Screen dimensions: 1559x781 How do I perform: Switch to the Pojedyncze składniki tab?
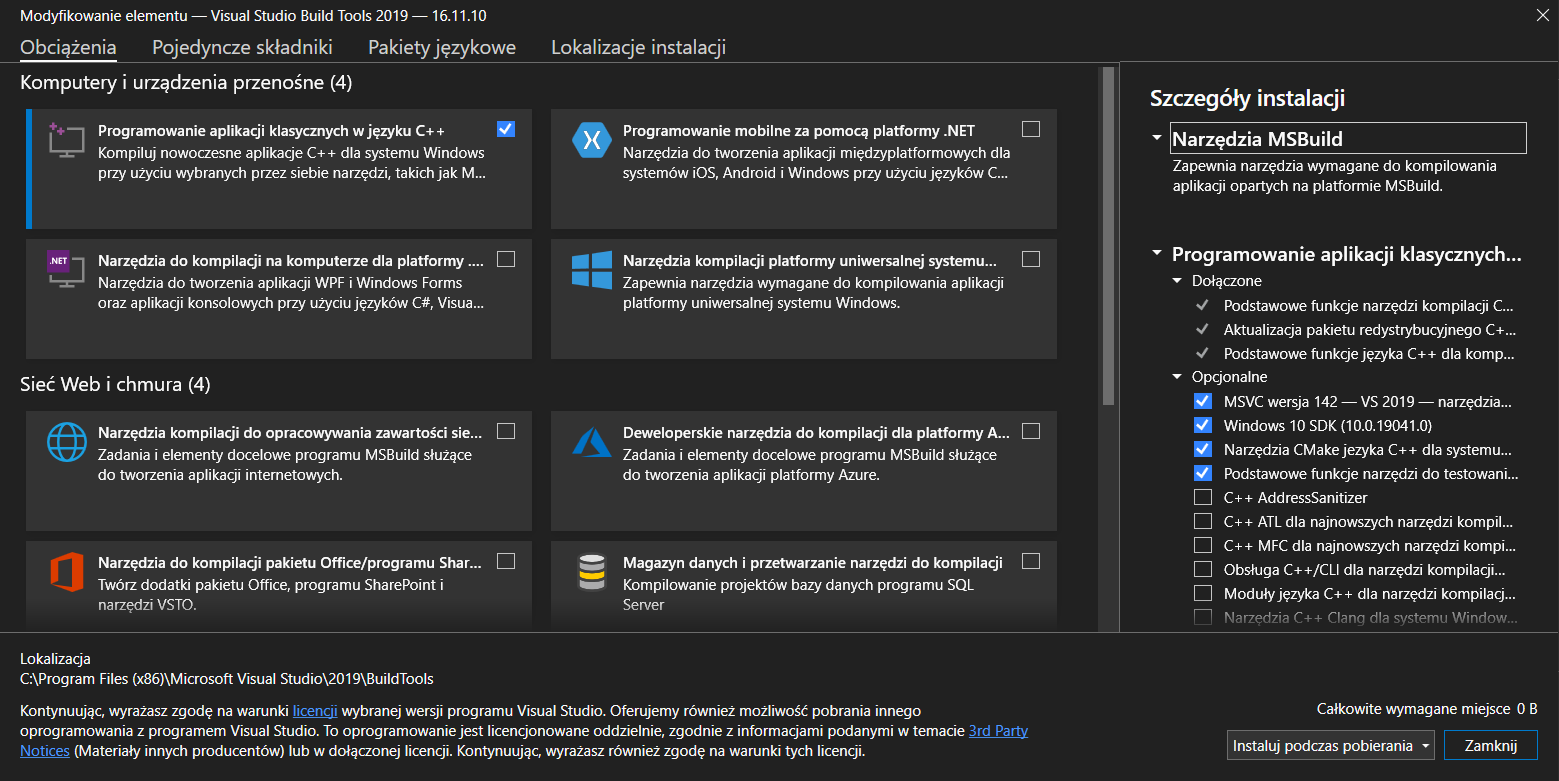242,47
